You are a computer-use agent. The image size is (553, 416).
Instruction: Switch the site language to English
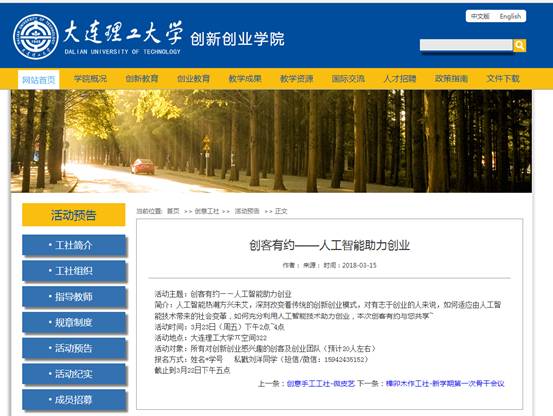coord(510,16)
